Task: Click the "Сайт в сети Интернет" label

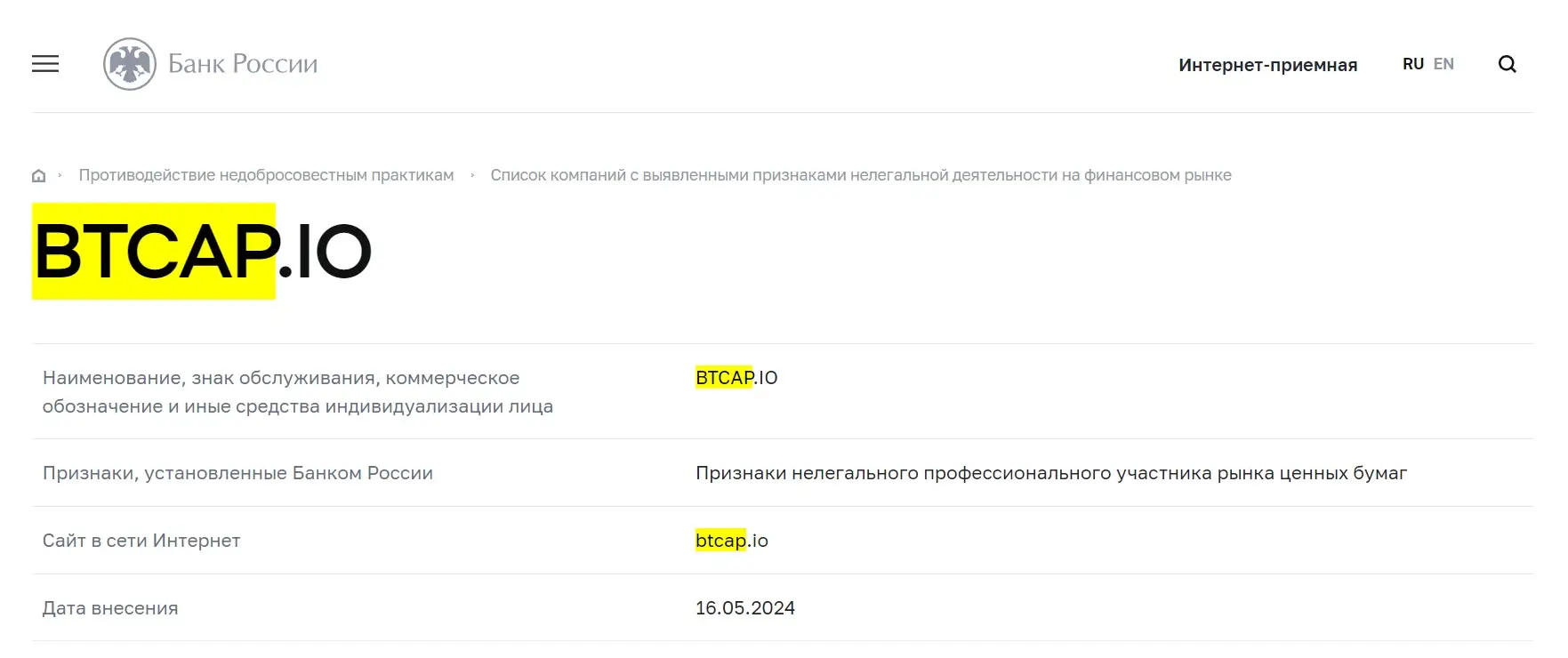Action: point(141,541)
